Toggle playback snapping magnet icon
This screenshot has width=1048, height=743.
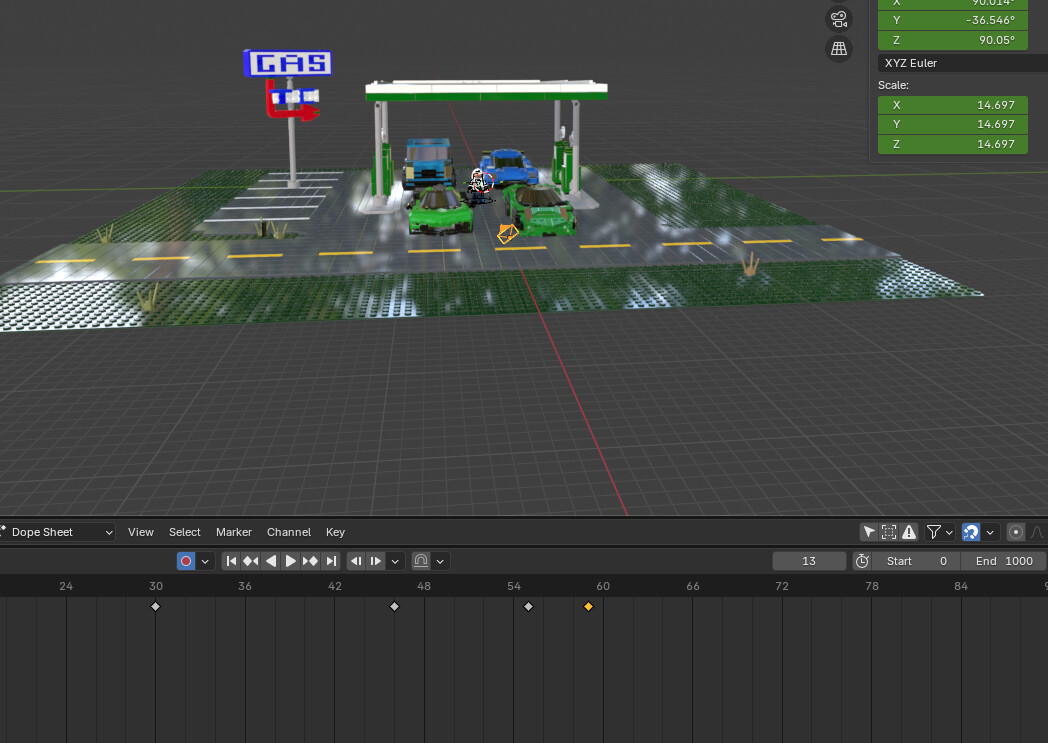(421, 561)
